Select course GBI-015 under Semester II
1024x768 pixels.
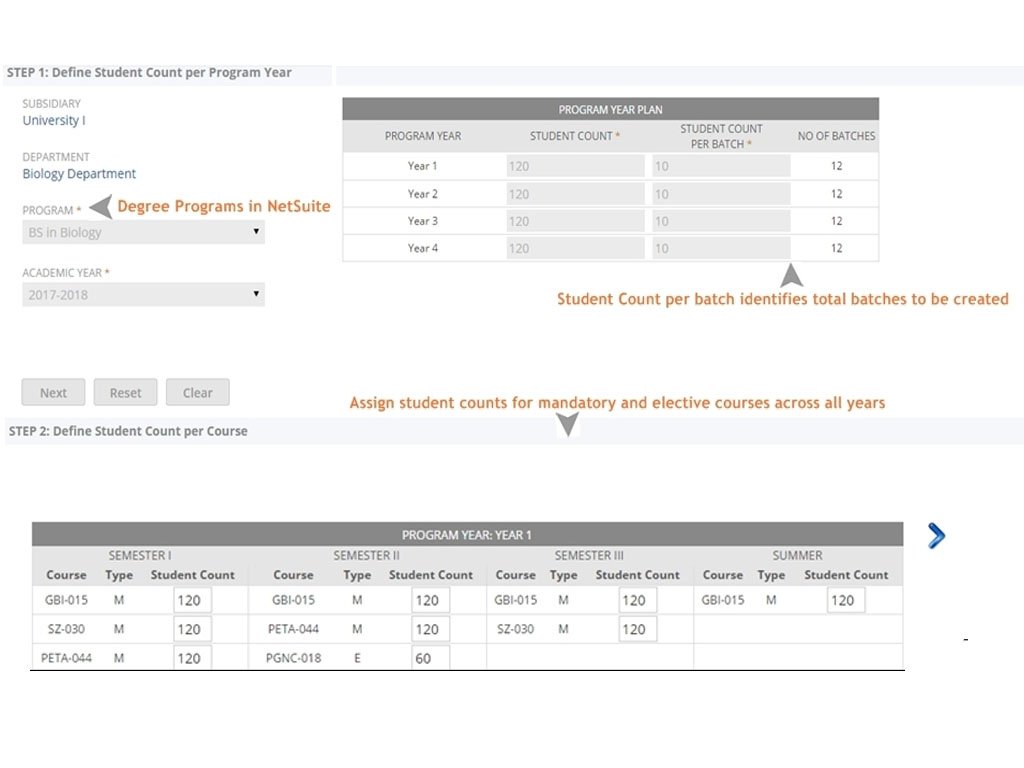click(293, 600)
